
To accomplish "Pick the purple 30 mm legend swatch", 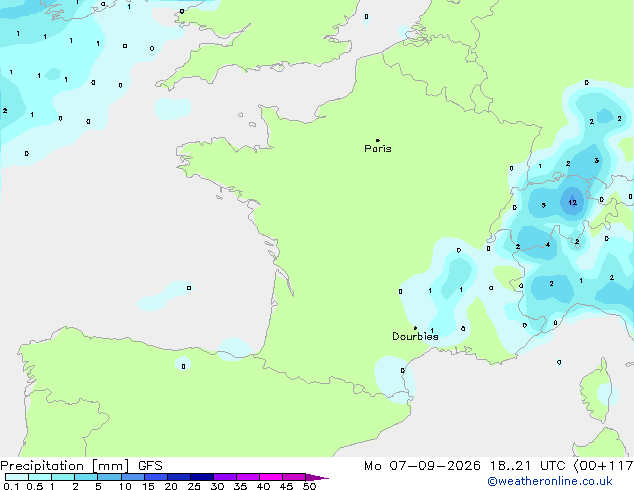I will [x=225, y=477].
